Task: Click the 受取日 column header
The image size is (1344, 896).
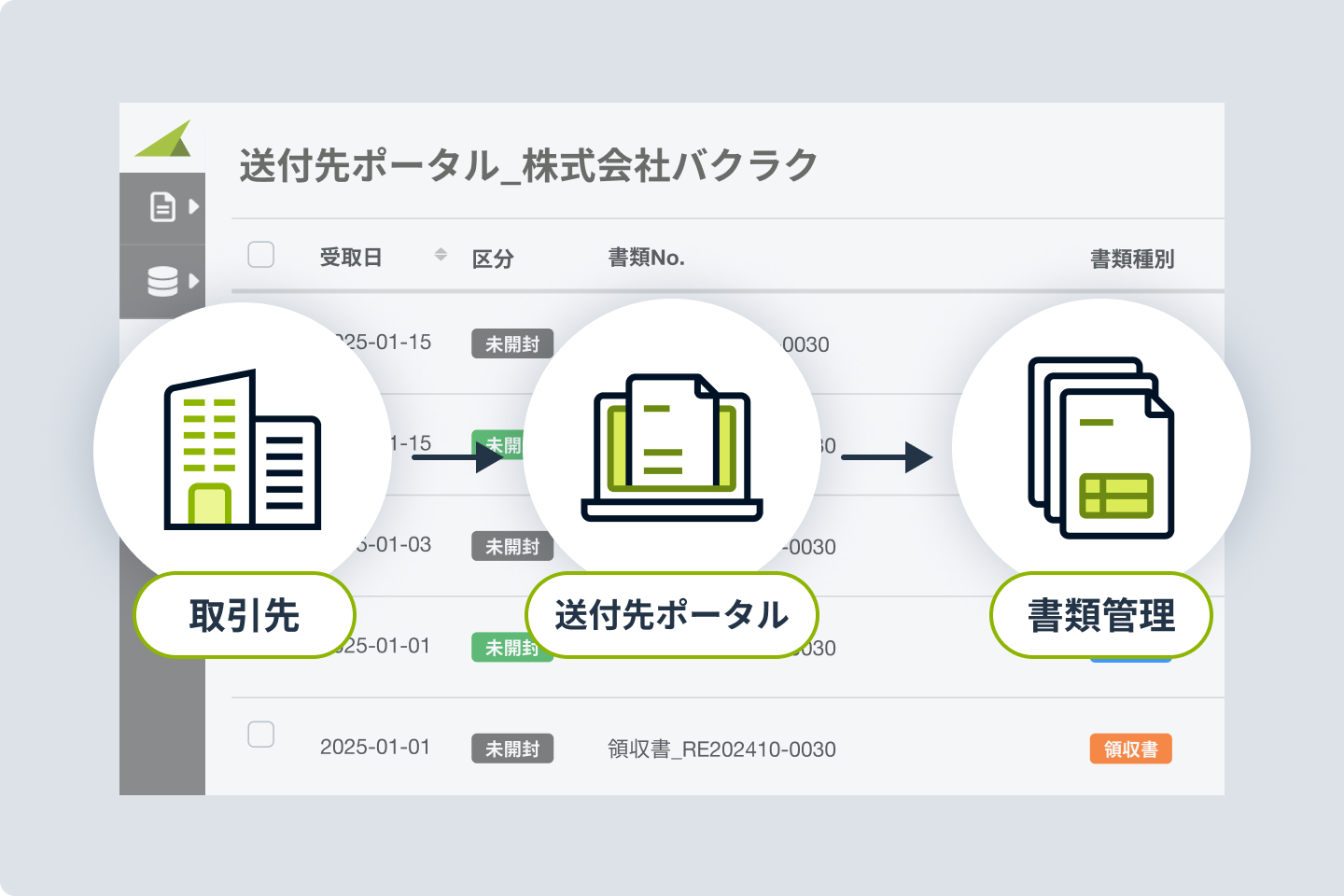Action: pyautogui.click(x=351, y=258)
